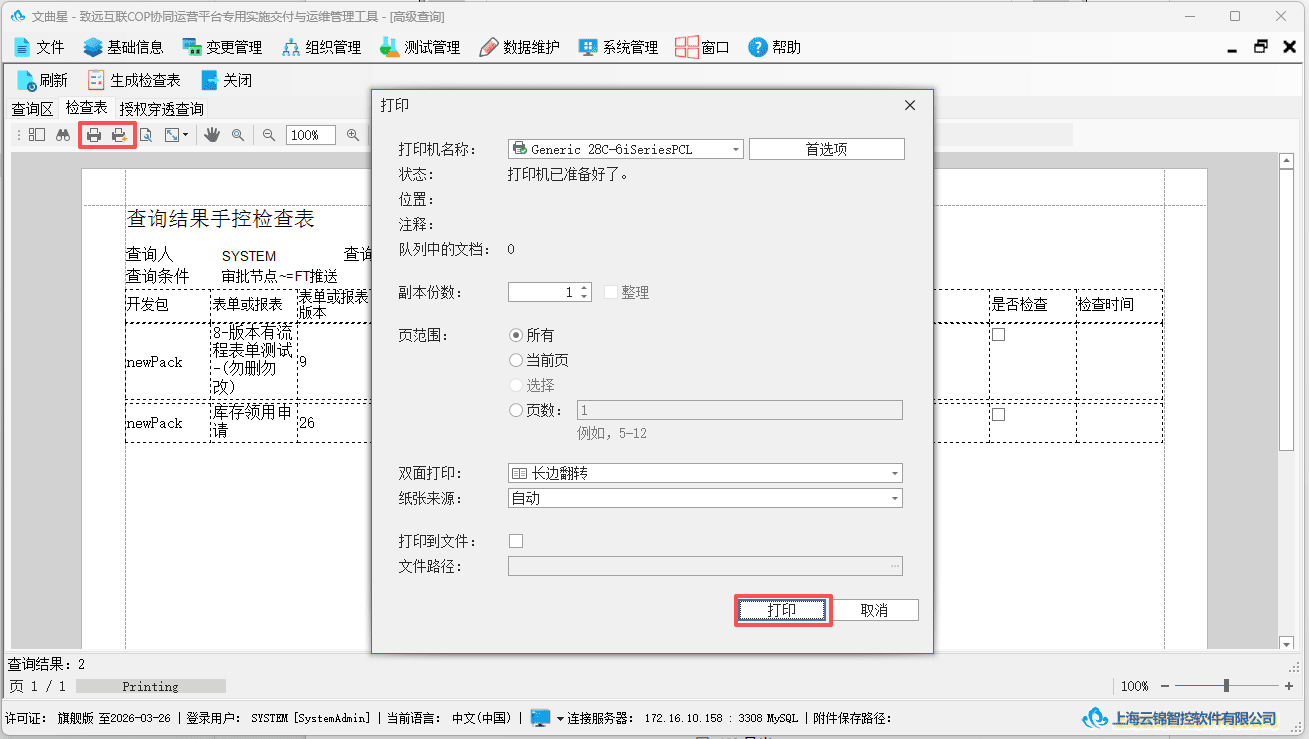The height and width of the screenshot is (739, 1309).
Task: Click the zoom out magnifier icon
Action: click(269, 135)
